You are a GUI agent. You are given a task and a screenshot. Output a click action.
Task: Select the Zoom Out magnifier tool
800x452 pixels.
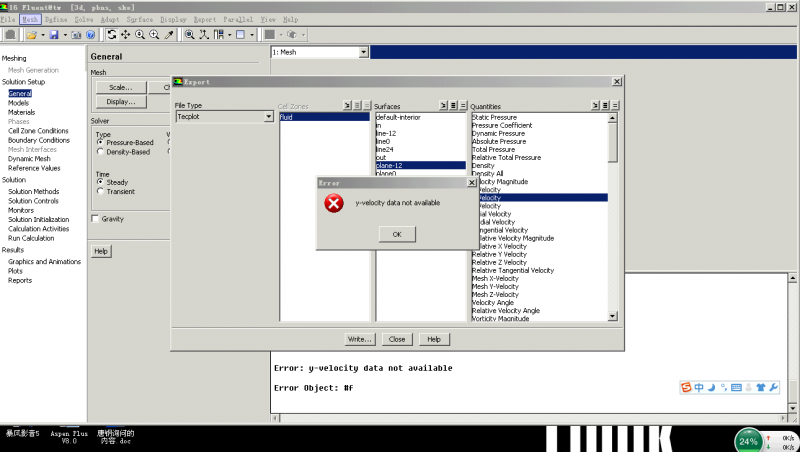(x=154, y=35)
